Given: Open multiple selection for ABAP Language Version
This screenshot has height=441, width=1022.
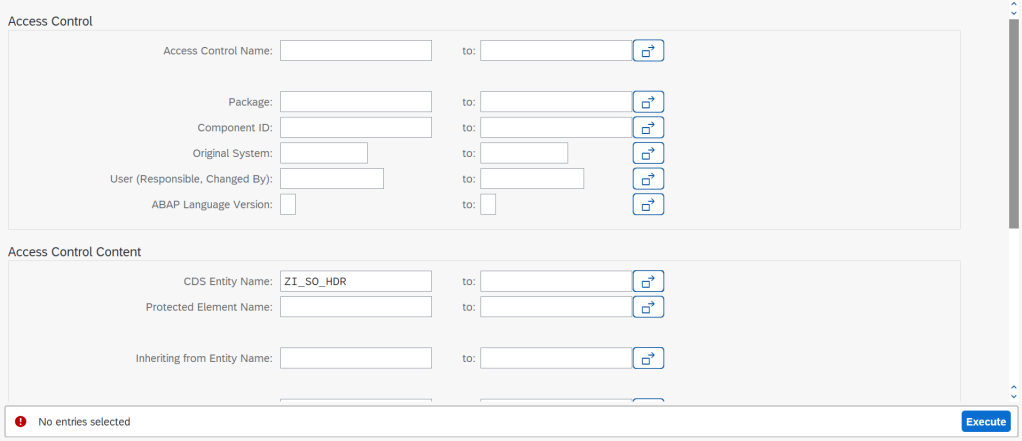Looking at the screenshot, I should click(648, 205).
